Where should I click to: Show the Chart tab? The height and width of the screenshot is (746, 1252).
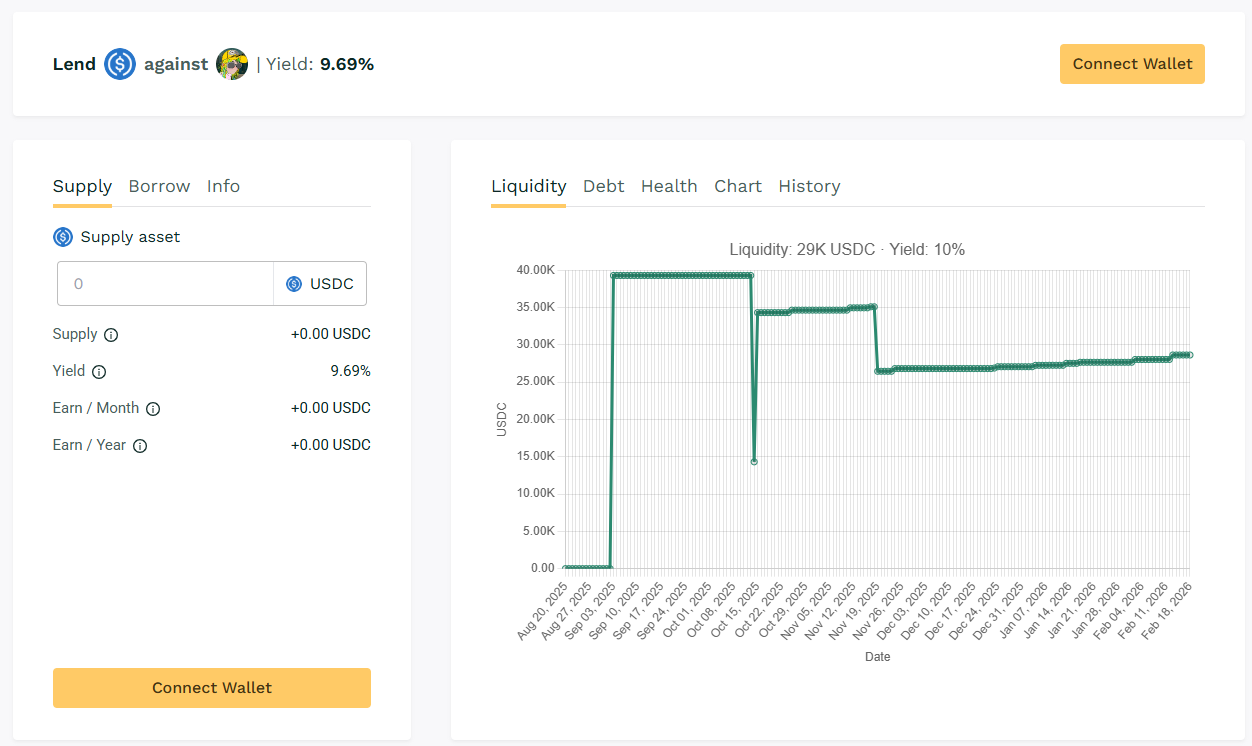(x=738, y=186)
